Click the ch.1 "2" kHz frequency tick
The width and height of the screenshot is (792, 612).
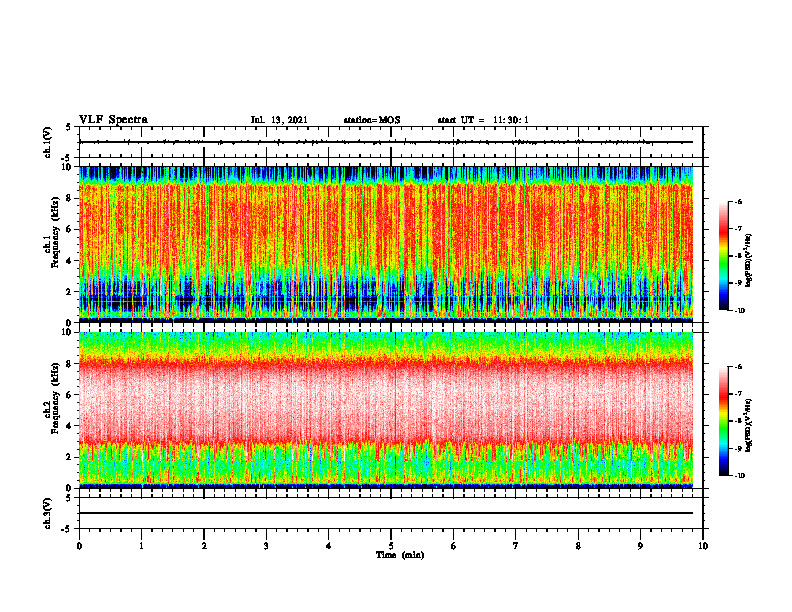click(70, 292)
